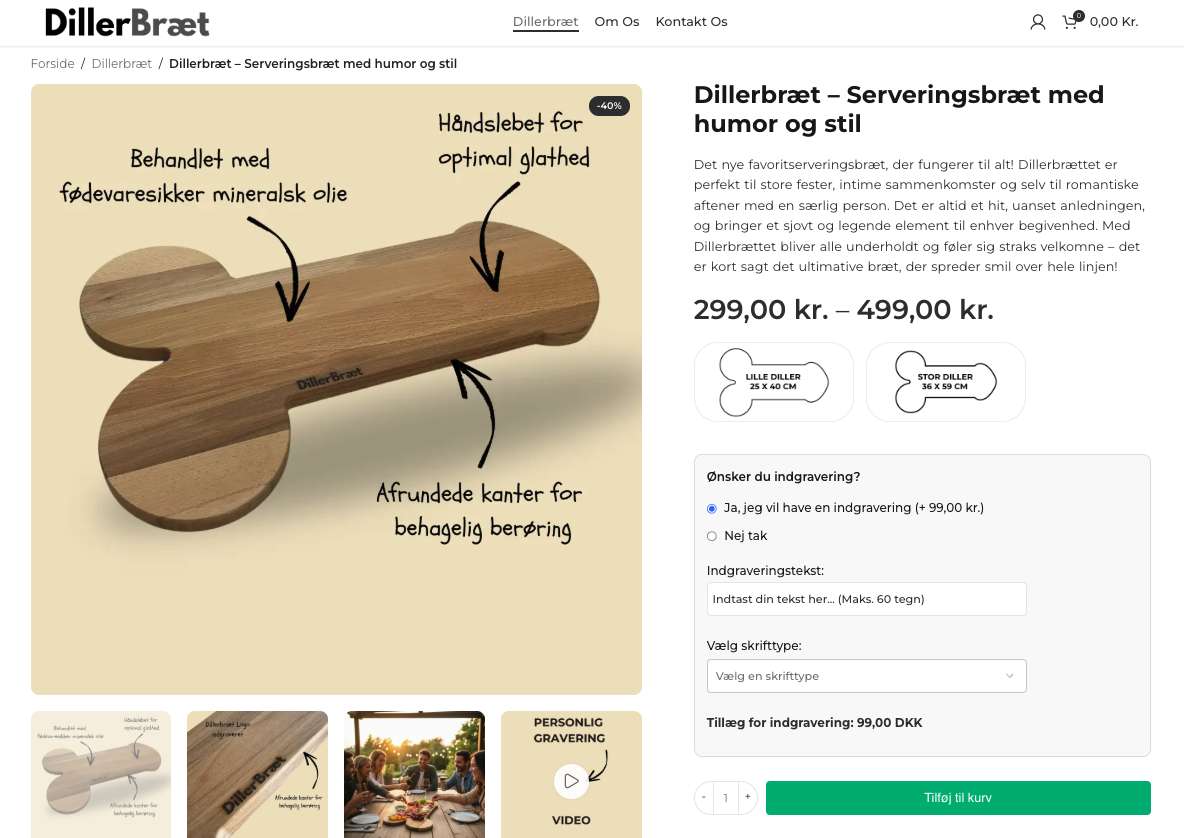View the dinner party photo thumbnail
This screenshot has width=1184, height=838.
pyautogui.click(x=414, y=774)
